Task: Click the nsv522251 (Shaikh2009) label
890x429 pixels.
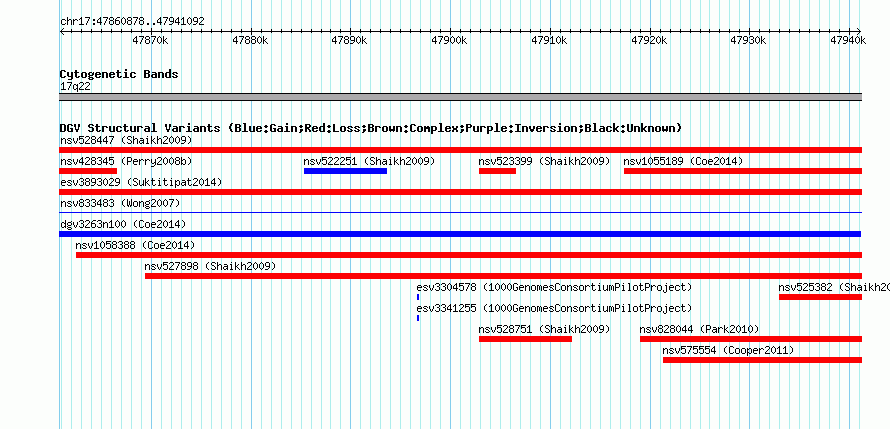Action: click(x=369, y=161)
